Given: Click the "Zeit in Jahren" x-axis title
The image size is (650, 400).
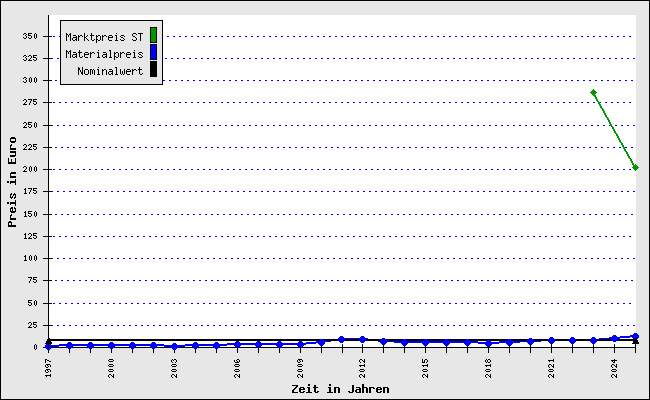Looking at the screenshot, I should pos(340,389).
